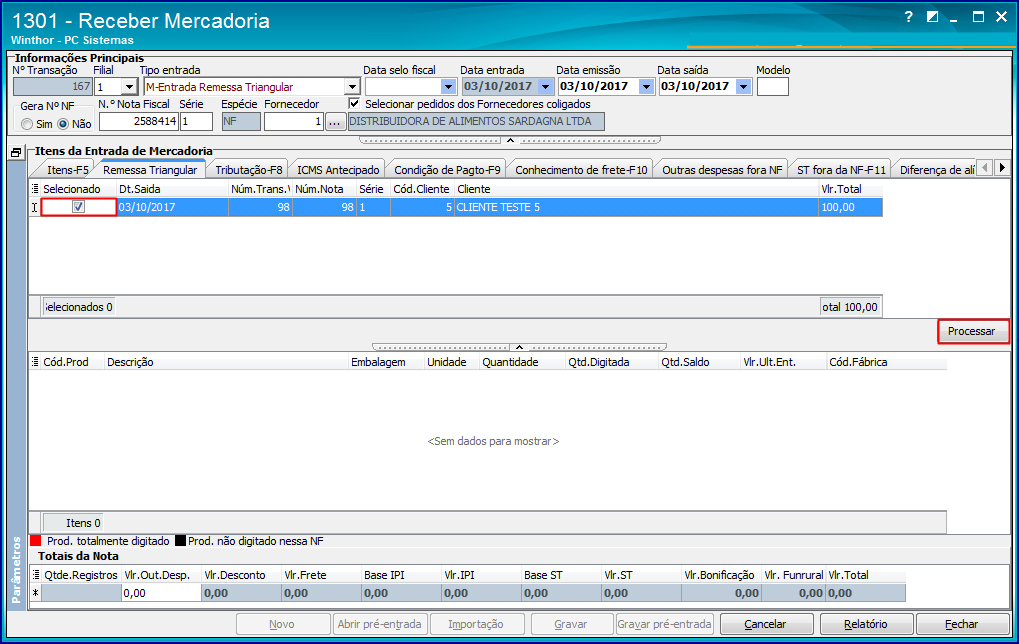Open grid column chooser next to Cód.Prod

click(35, 362)
